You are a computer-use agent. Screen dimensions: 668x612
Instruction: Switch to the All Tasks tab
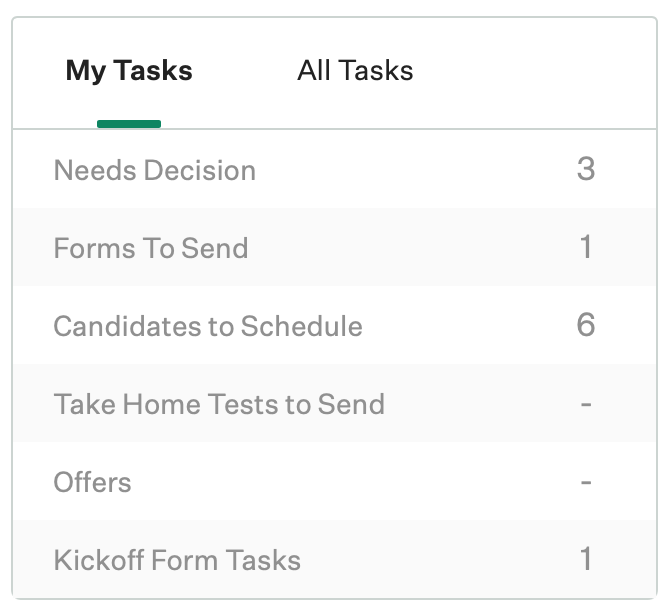point(355,71)
